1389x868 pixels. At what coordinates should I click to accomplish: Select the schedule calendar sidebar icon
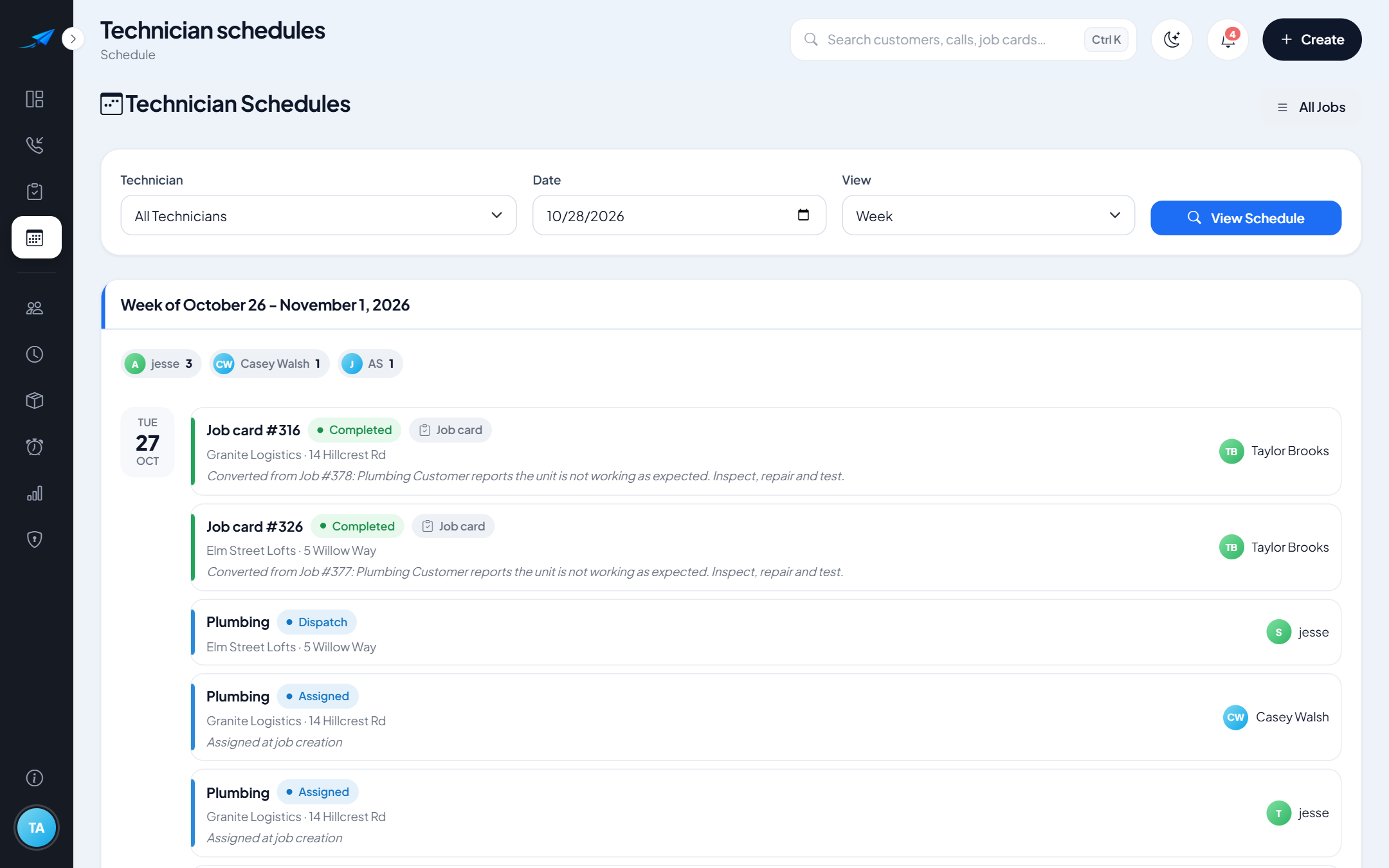(37, 237)
